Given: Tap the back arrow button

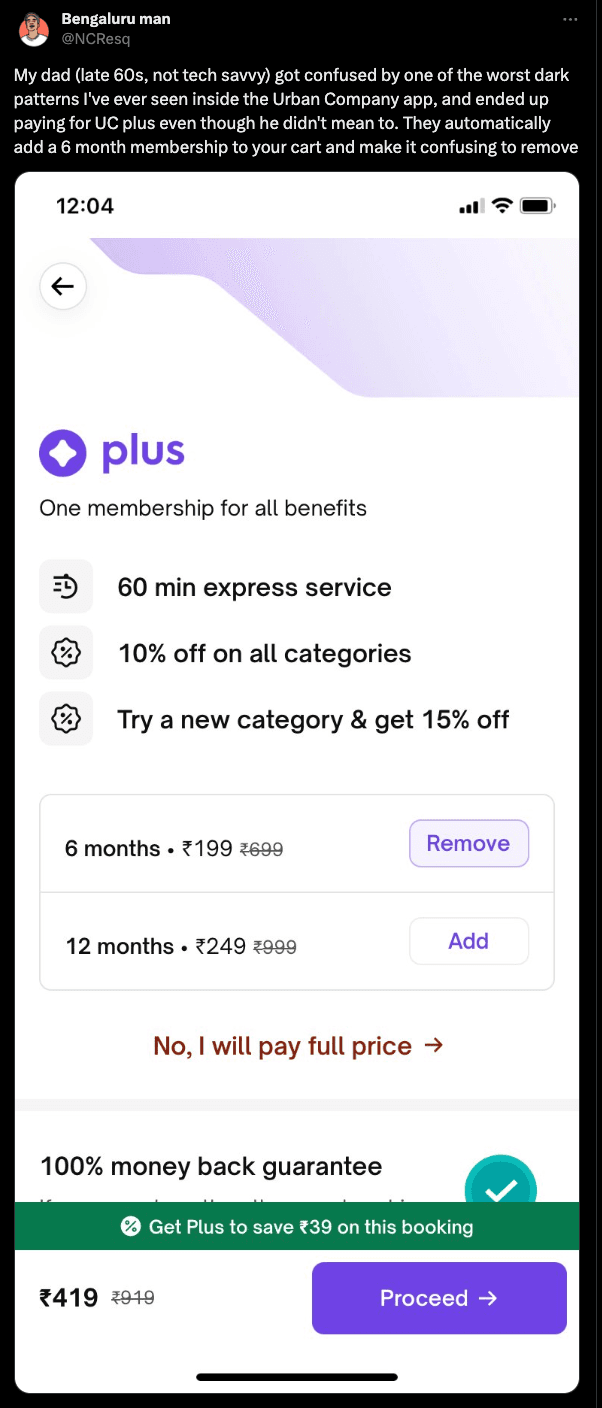Looking at the screenshot, I should 63,287.
